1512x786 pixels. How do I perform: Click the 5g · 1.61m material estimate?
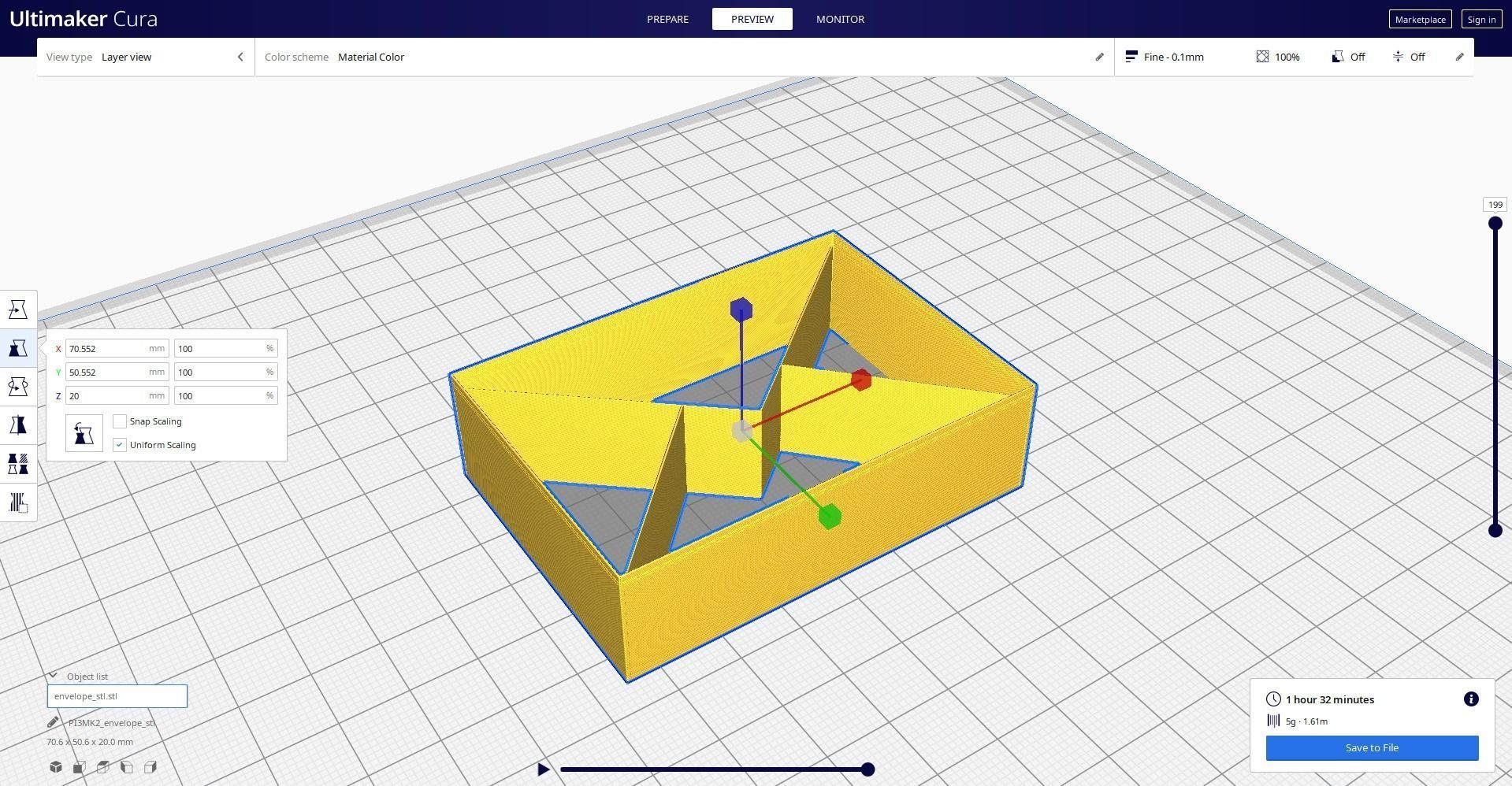[1306, 721]
